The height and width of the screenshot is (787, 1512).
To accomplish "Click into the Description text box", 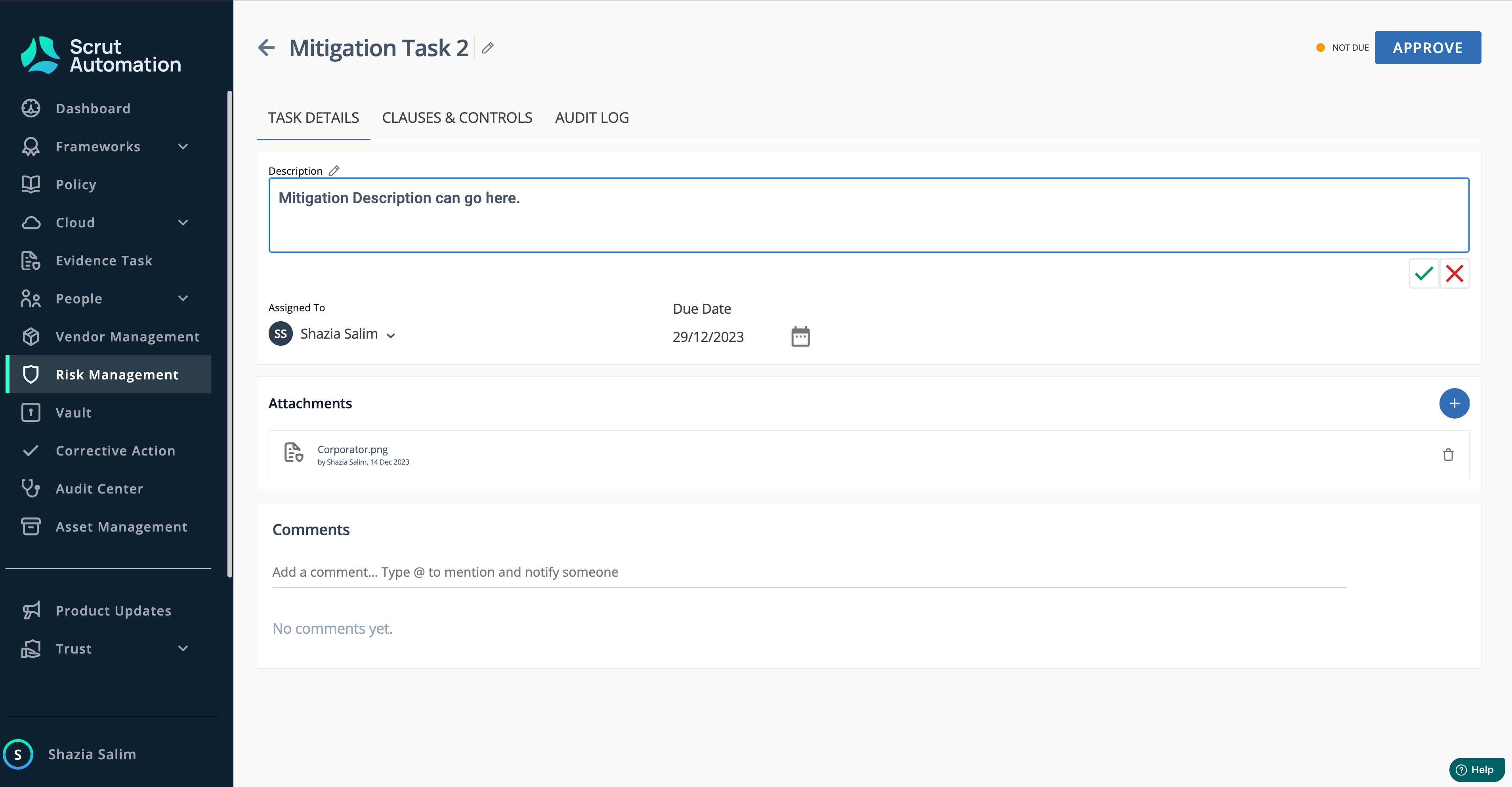I will click(869, 215).
